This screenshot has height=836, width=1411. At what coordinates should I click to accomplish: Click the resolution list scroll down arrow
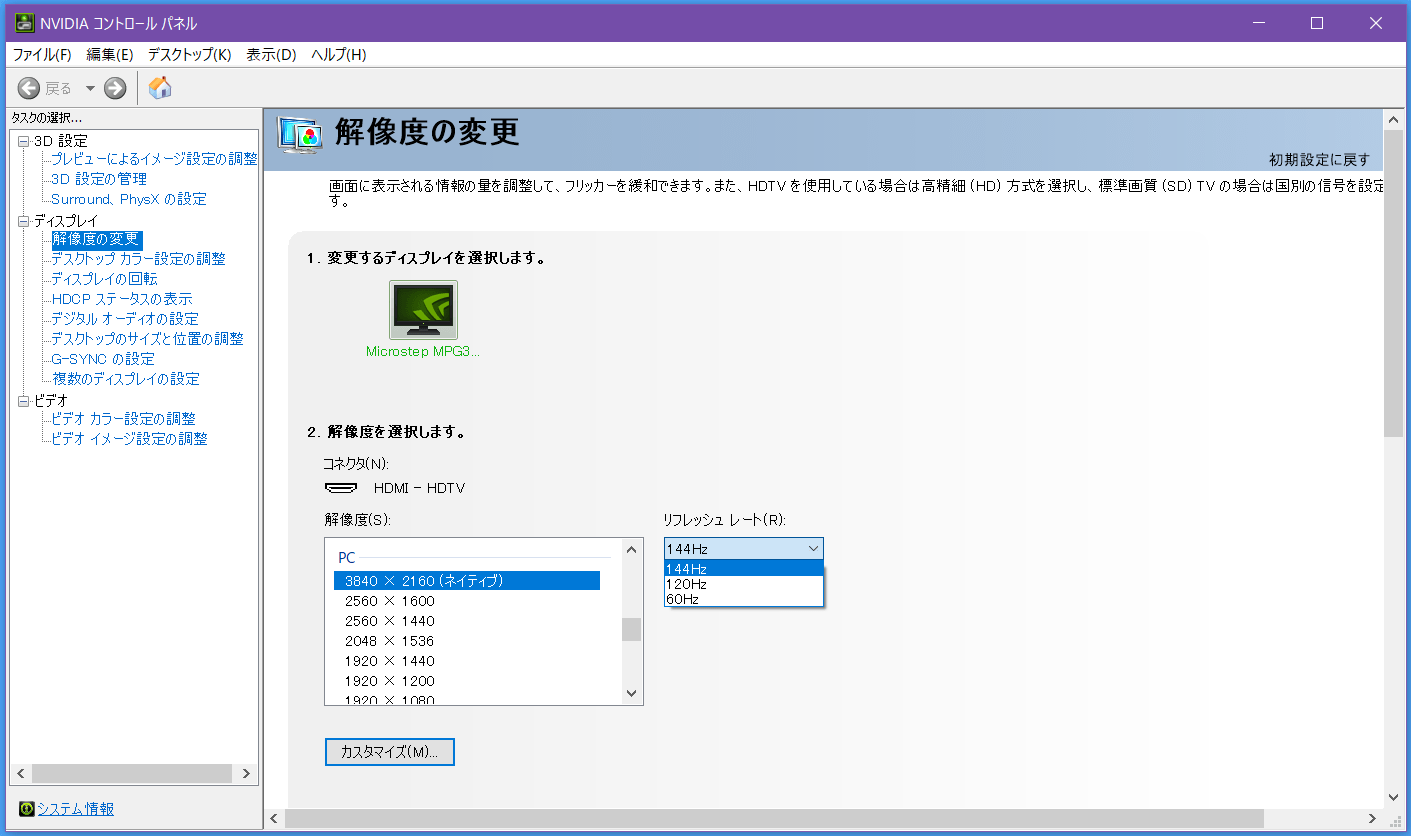(x=631, y=693)
